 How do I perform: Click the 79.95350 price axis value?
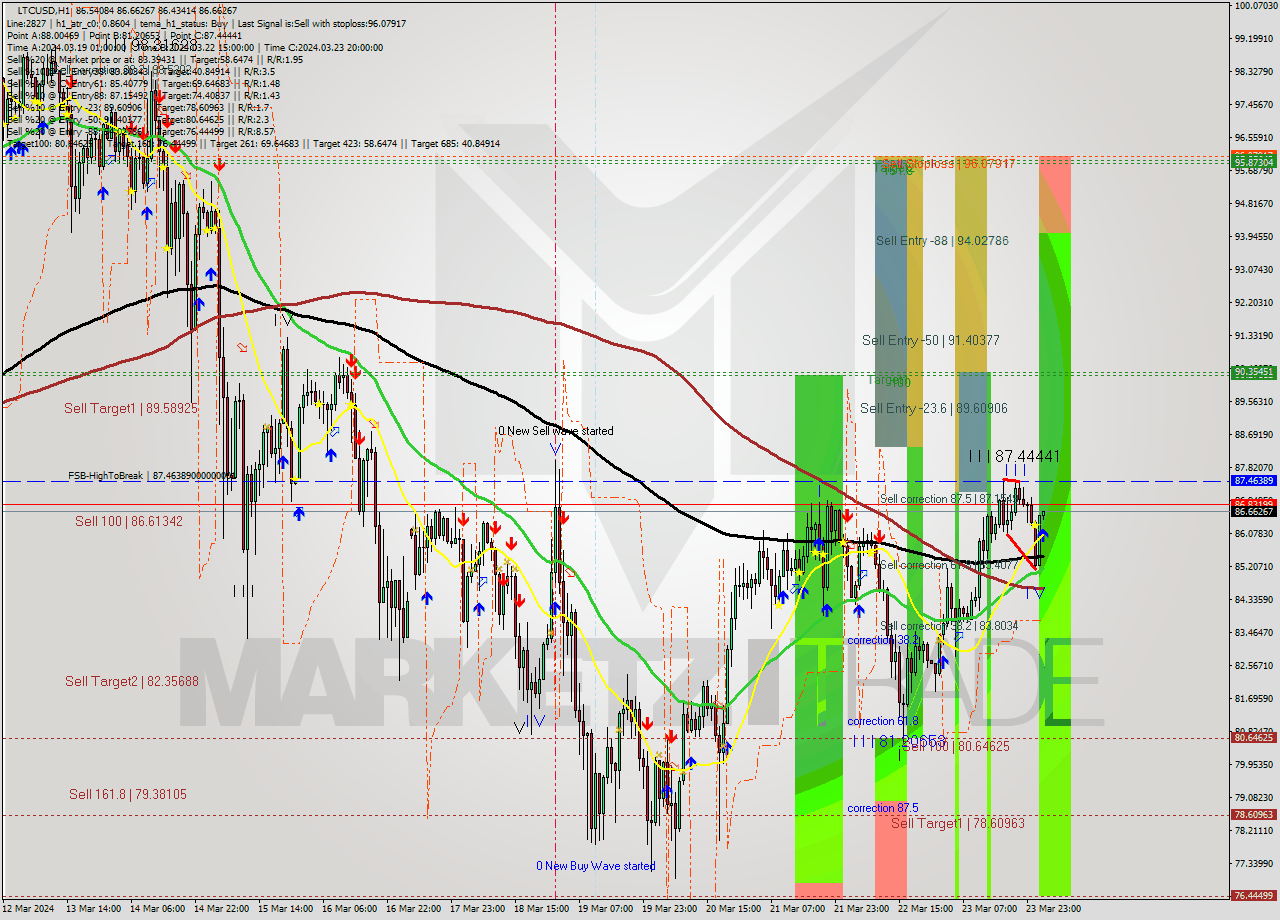tap(1254, 765)
